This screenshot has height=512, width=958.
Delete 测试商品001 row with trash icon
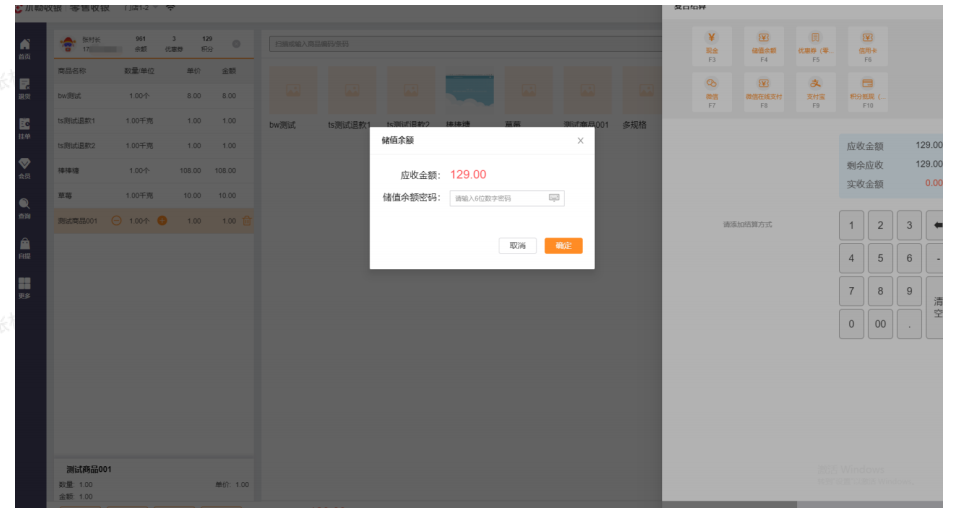coord(247,221)
